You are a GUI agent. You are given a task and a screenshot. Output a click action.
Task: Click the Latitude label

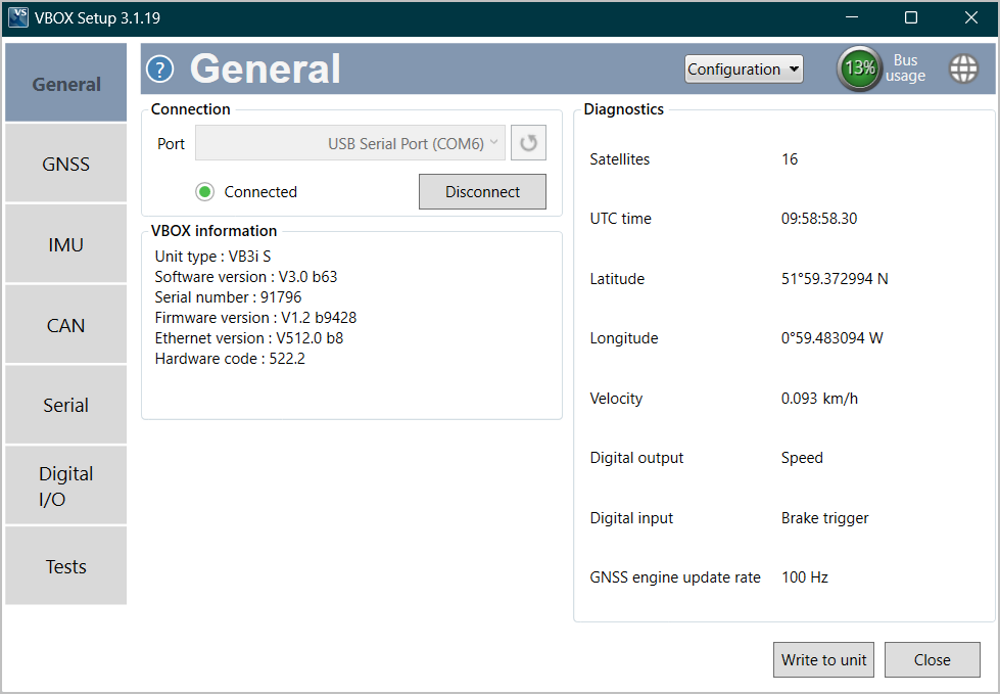[617, 279]
